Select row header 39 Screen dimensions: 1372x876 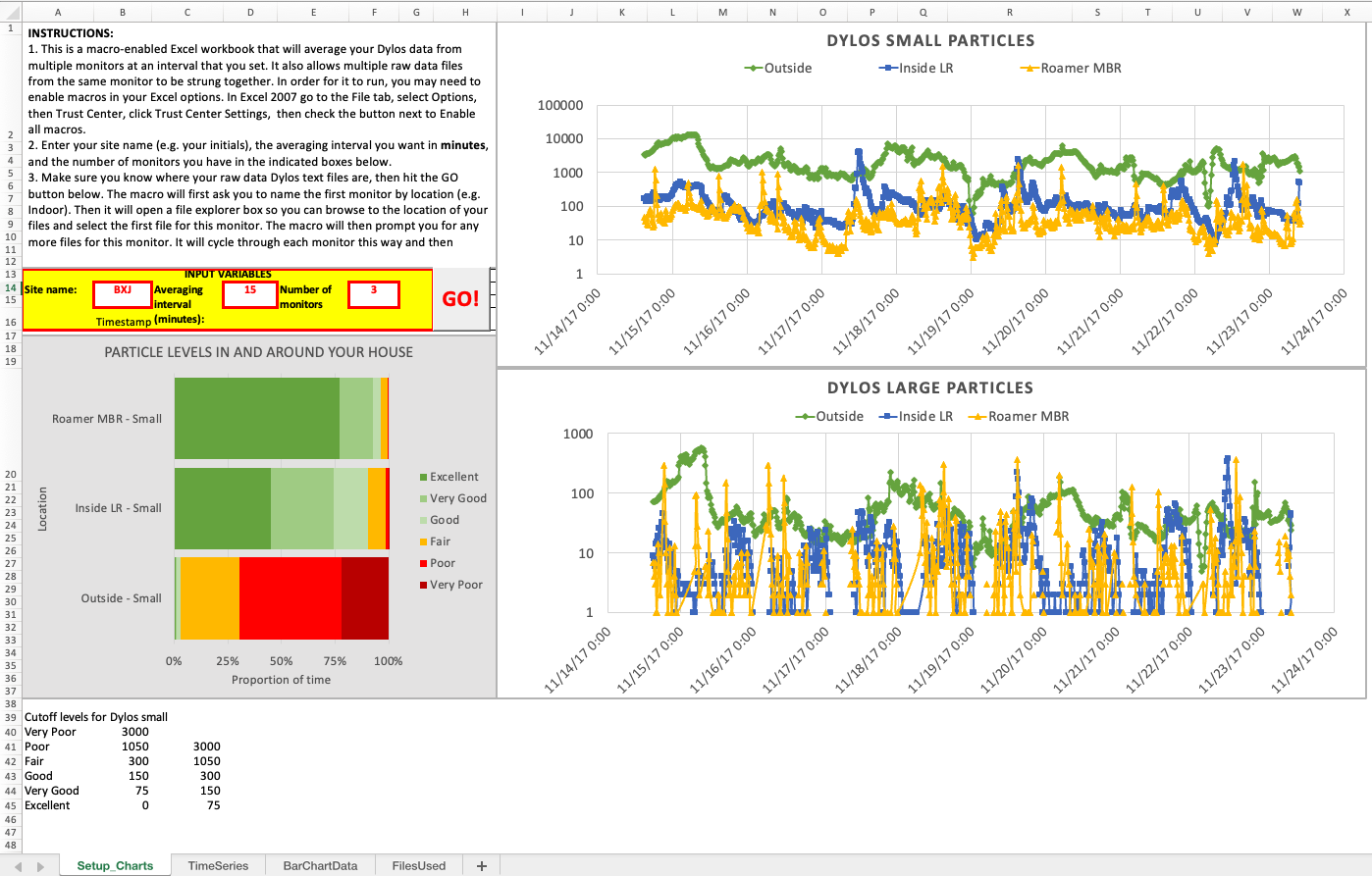click(x=11, y=717)
